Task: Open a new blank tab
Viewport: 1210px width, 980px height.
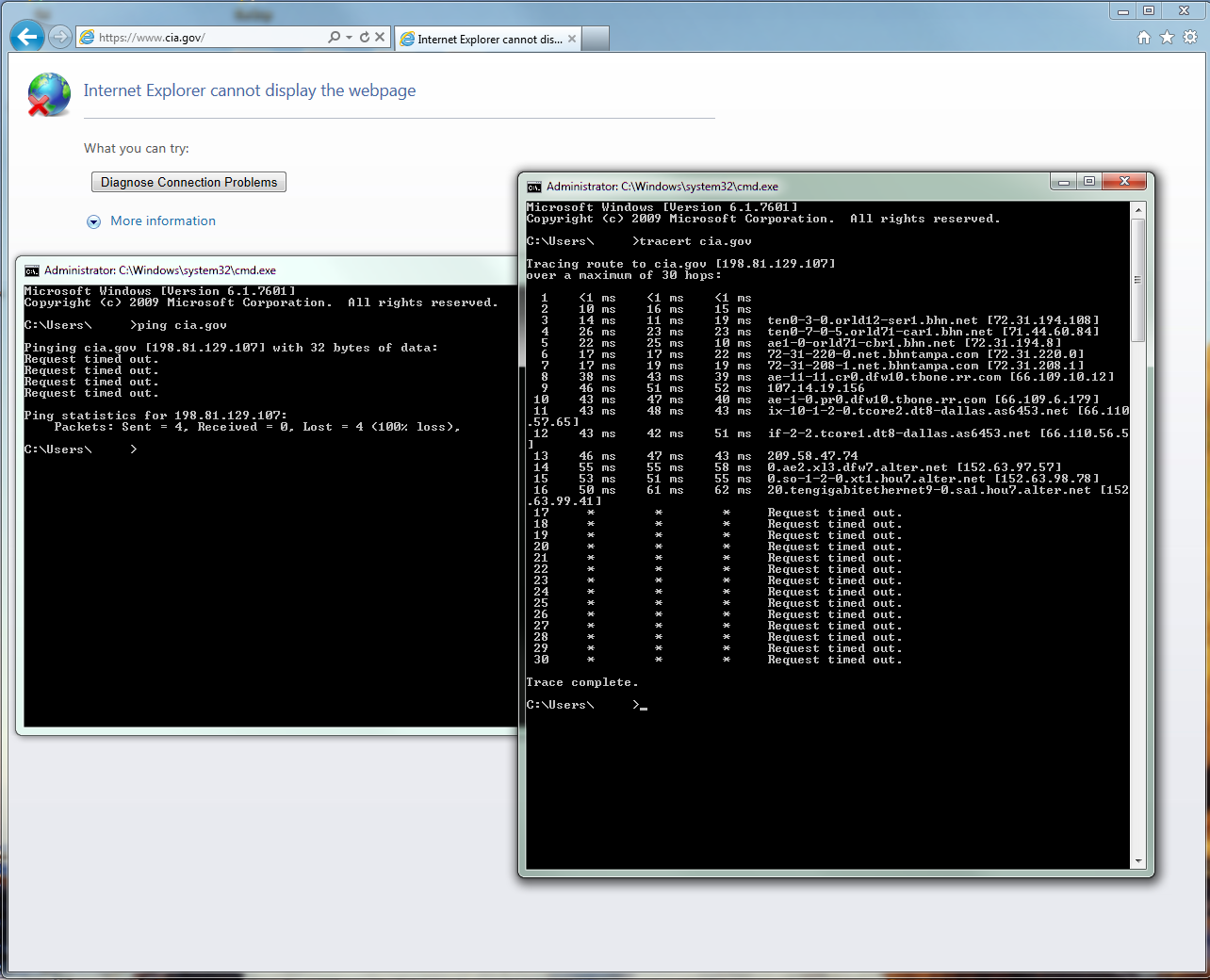Action: [596, 39]
